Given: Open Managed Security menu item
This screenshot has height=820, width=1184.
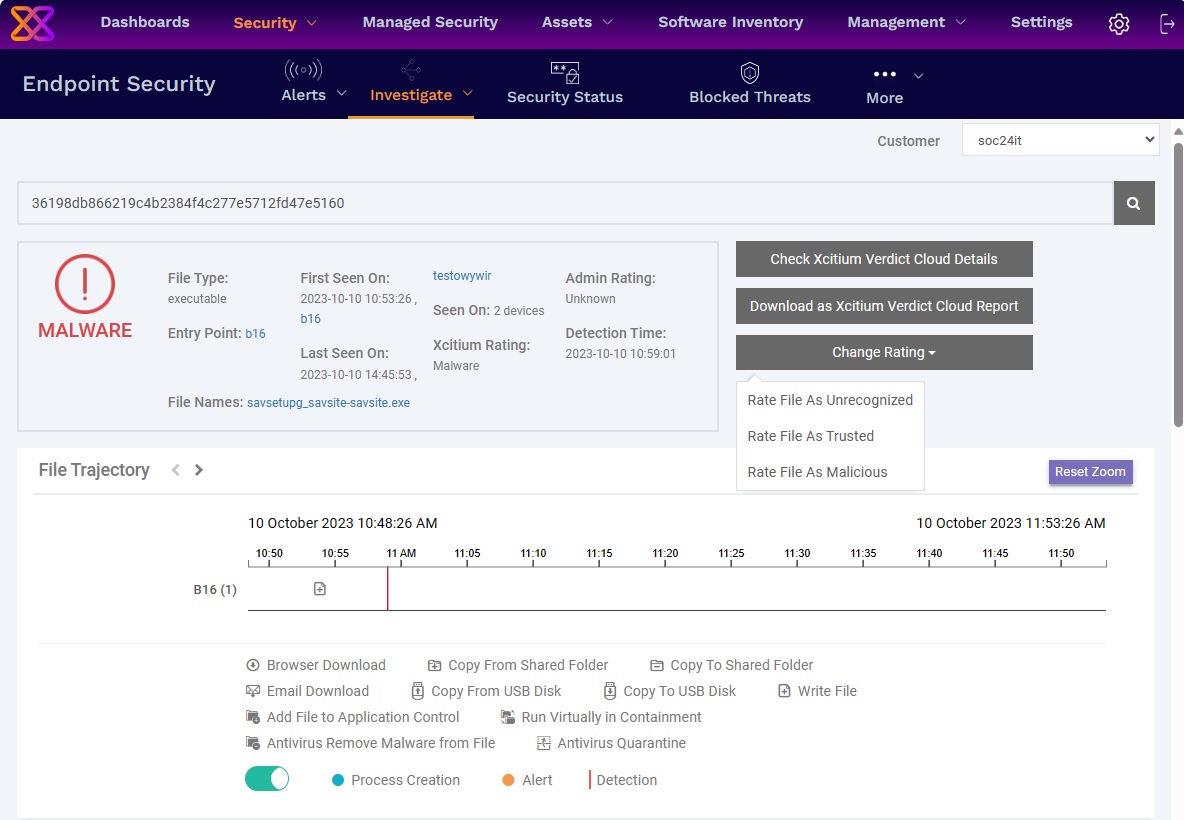Looking at the screenshot, I should [430, 23].
